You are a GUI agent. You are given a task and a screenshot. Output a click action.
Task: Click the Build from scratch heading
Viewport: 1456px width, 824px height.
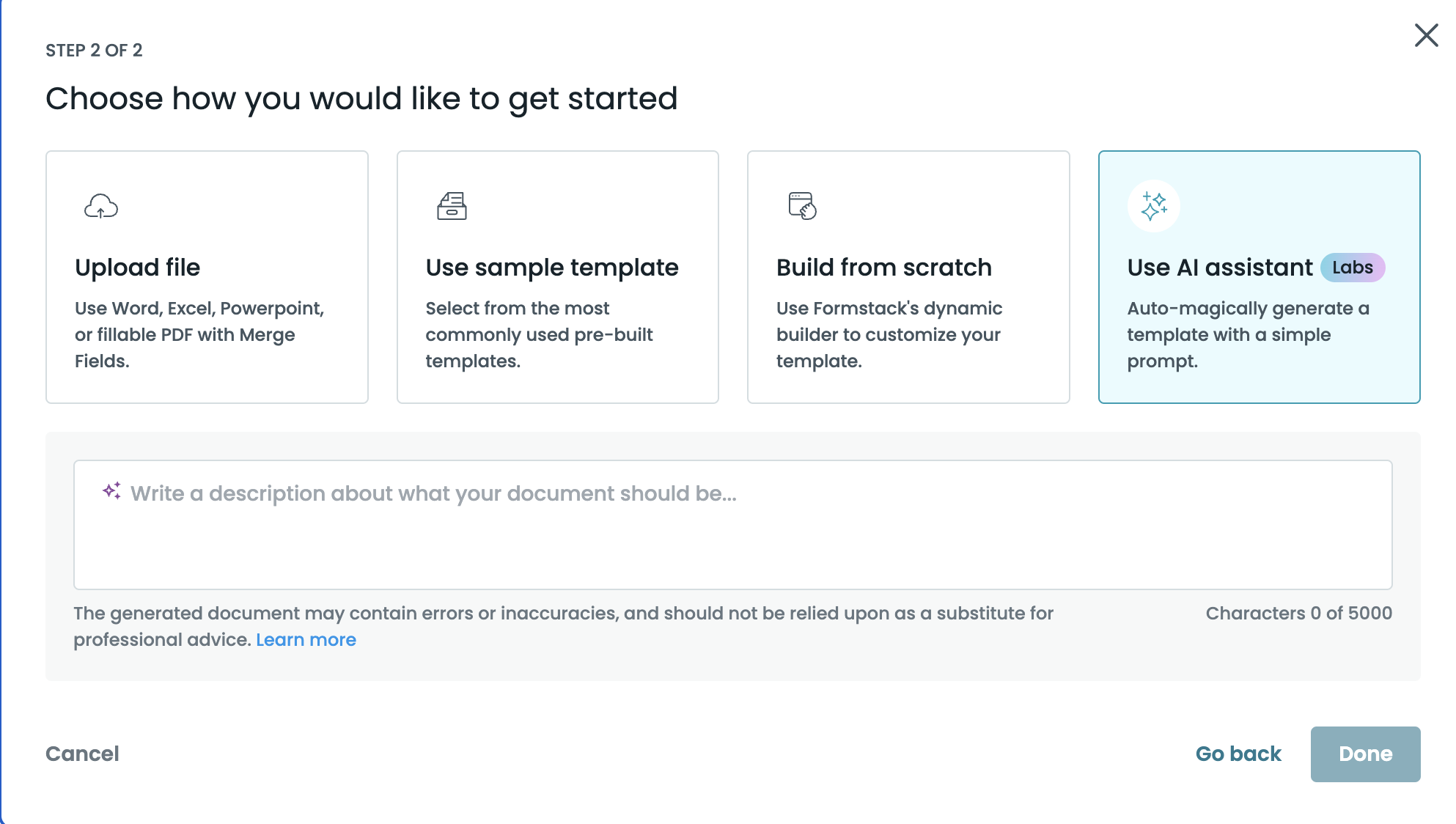click(x=883, y=267)
